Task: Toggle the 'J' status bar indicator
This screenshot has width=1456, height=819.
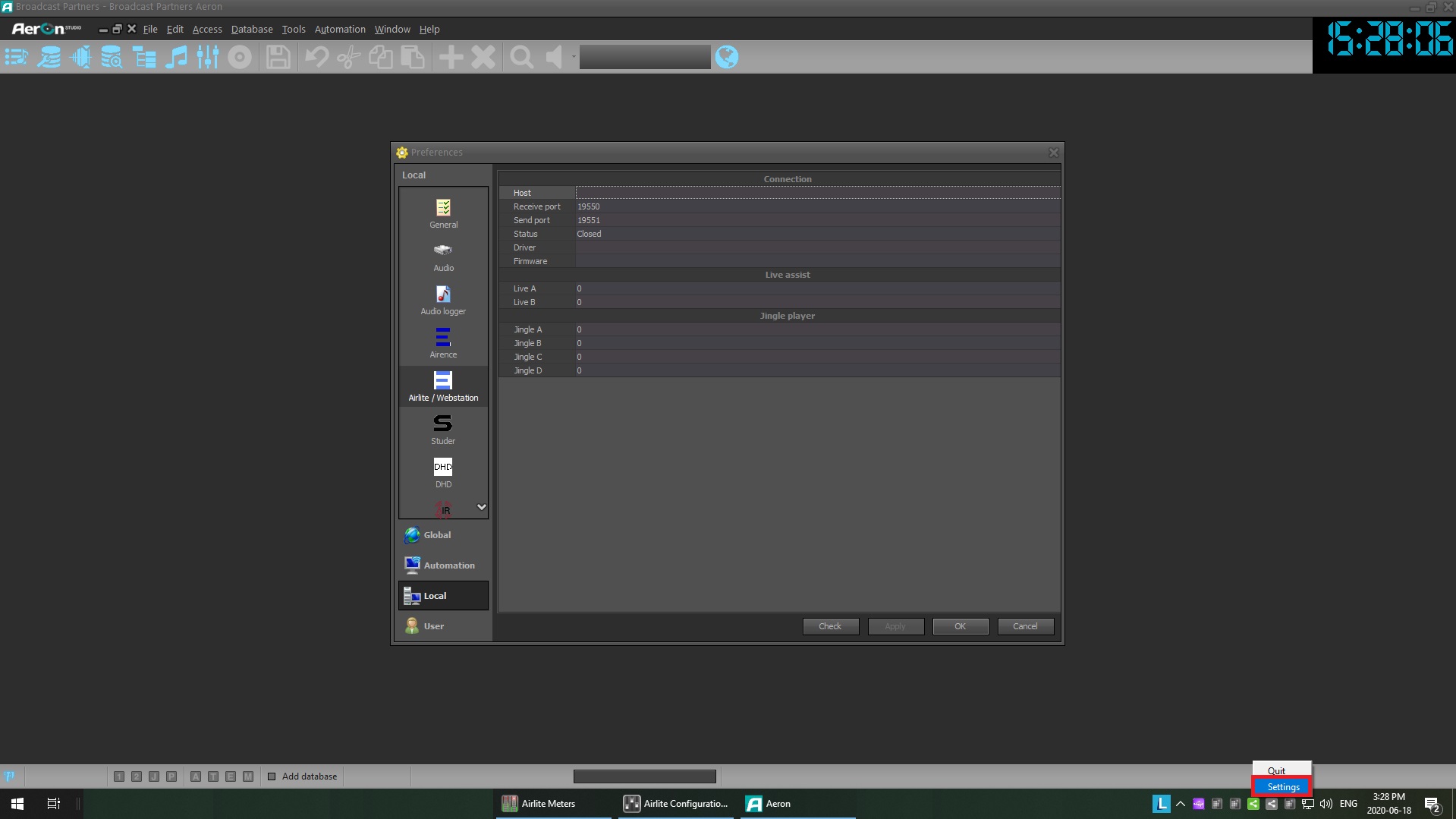Action: pyautogui.click(x=154, y=776)
